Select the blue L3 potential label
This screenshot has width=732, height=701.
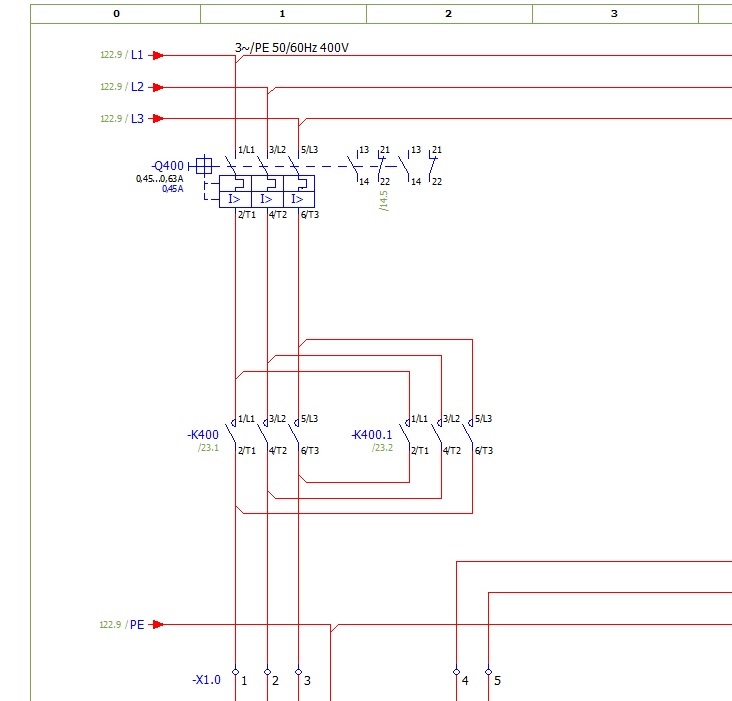click(137, 119)
